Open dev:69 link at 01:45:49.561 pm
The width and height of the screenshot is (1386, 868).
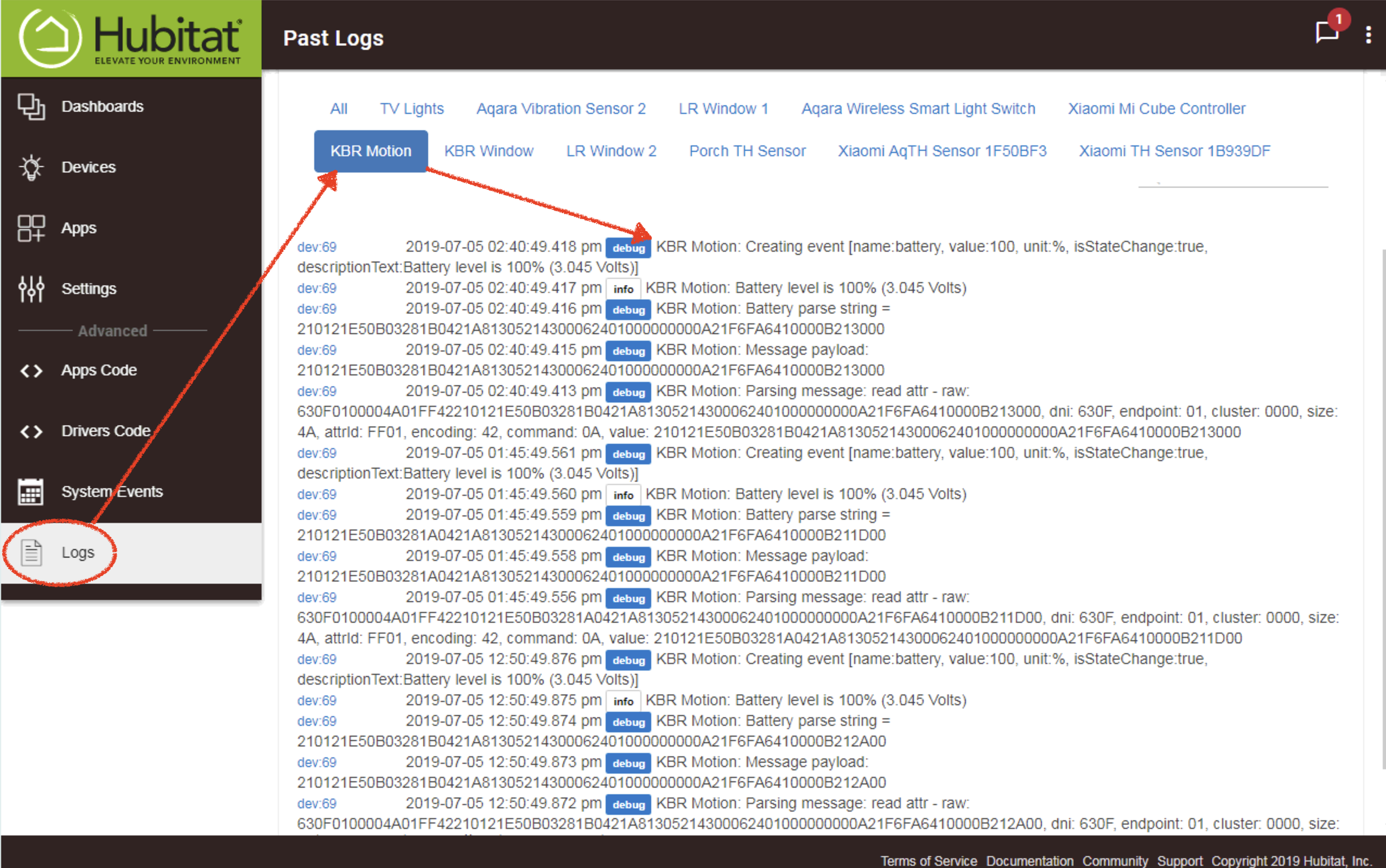[317, 454]
